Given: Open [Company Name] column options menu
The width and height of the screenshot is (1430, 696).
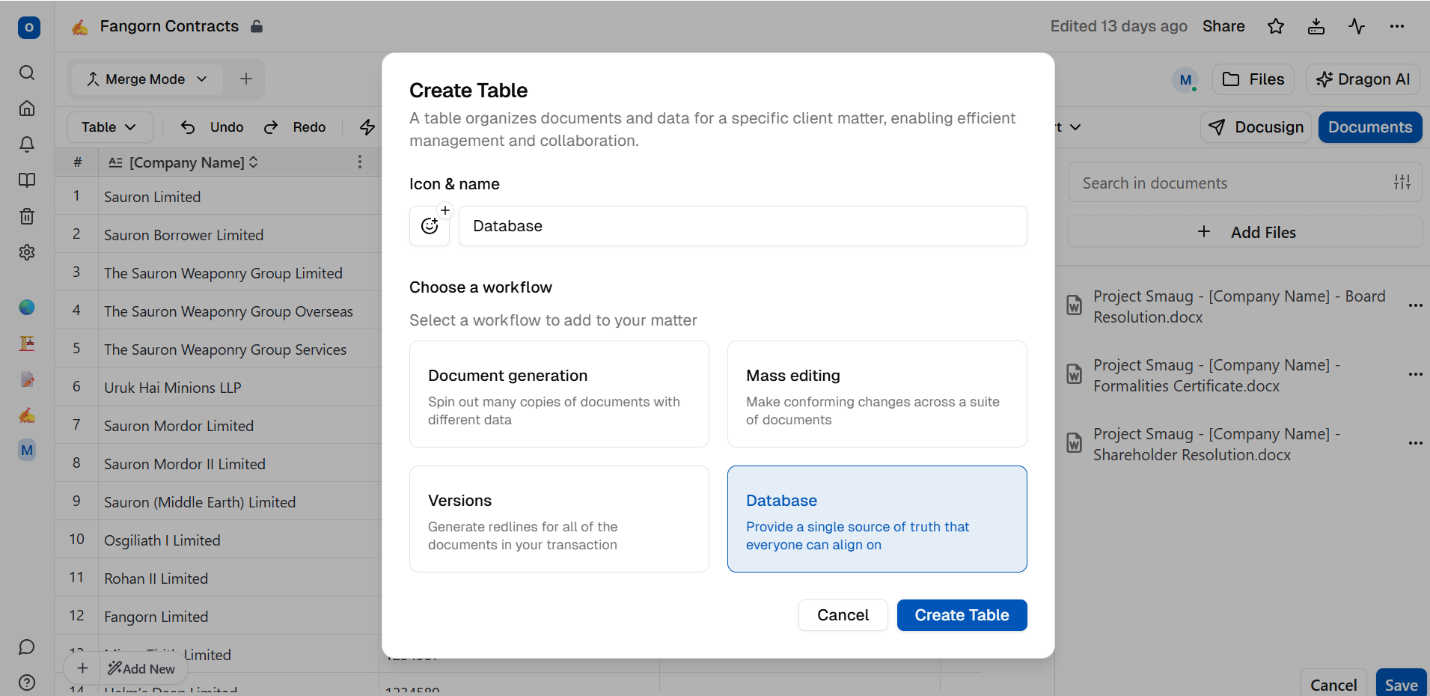Looking at the screenshot, I should coord(360,162).
